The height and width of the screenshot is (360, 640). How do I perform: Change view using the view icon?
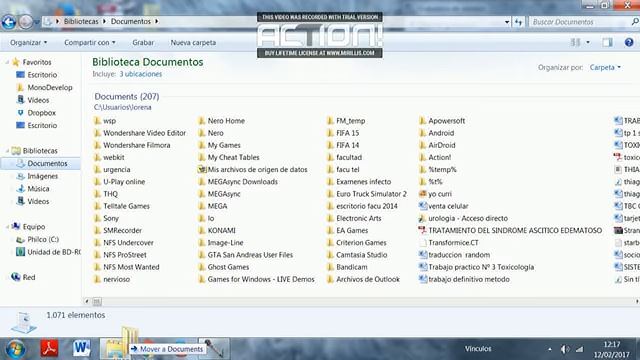pyautogui.click(x=576, y=42)
